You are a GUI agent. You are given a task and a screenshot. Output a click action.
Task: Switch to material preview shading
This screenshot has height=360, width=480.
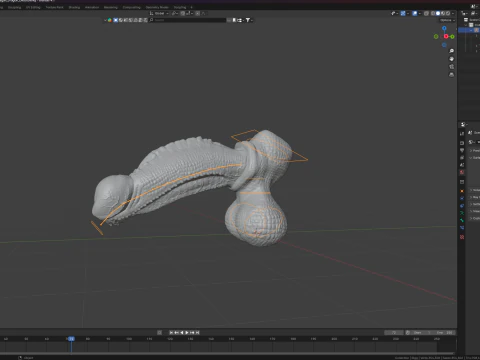point(443,13)
